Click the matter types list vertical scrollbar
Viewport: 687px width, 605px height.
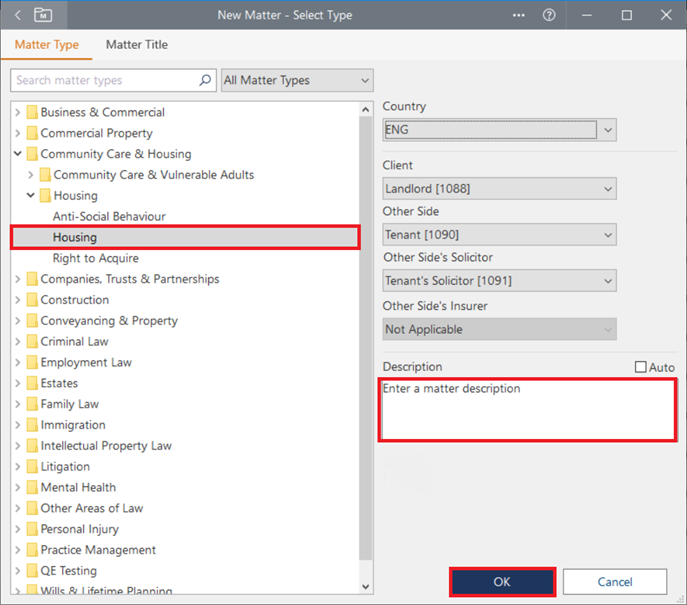point(366,330)
